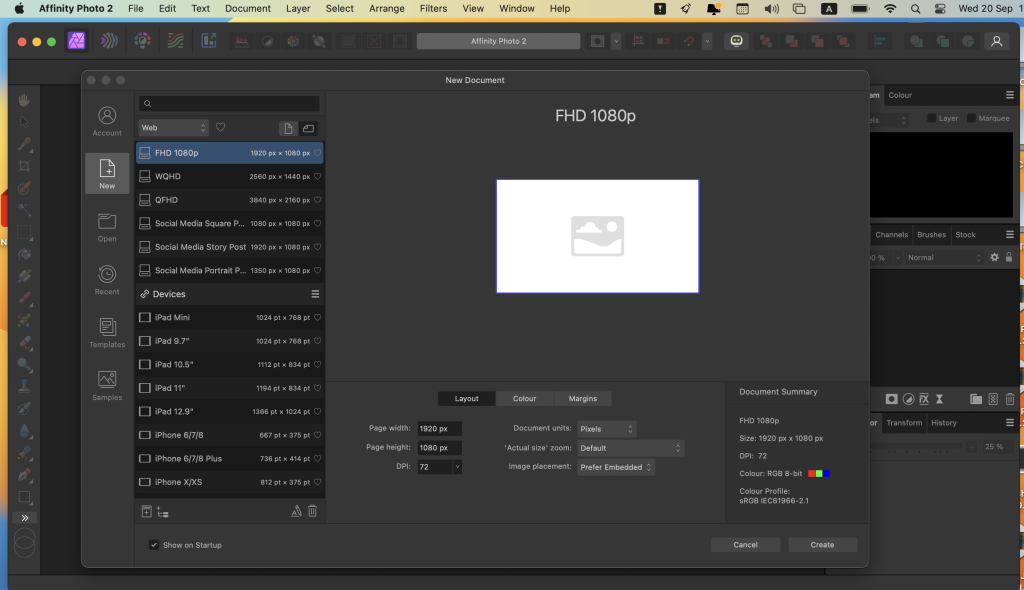Viewport: 1024px width, 590px height.
Task: Open the Normal blend mode dropdown
Action: click(944, 257)
